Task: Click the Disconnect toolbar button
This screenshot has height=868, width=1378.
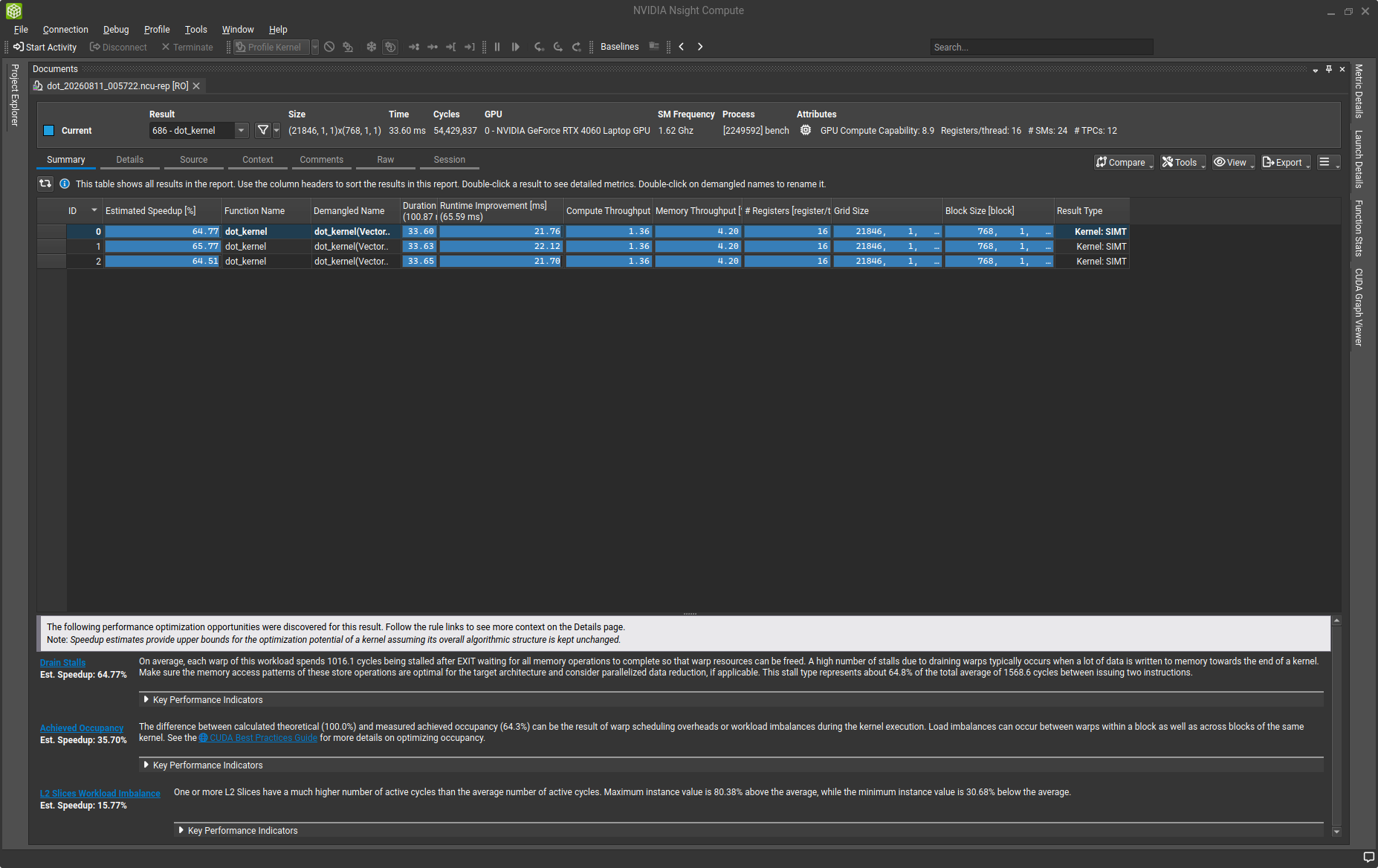Action: 118,47
